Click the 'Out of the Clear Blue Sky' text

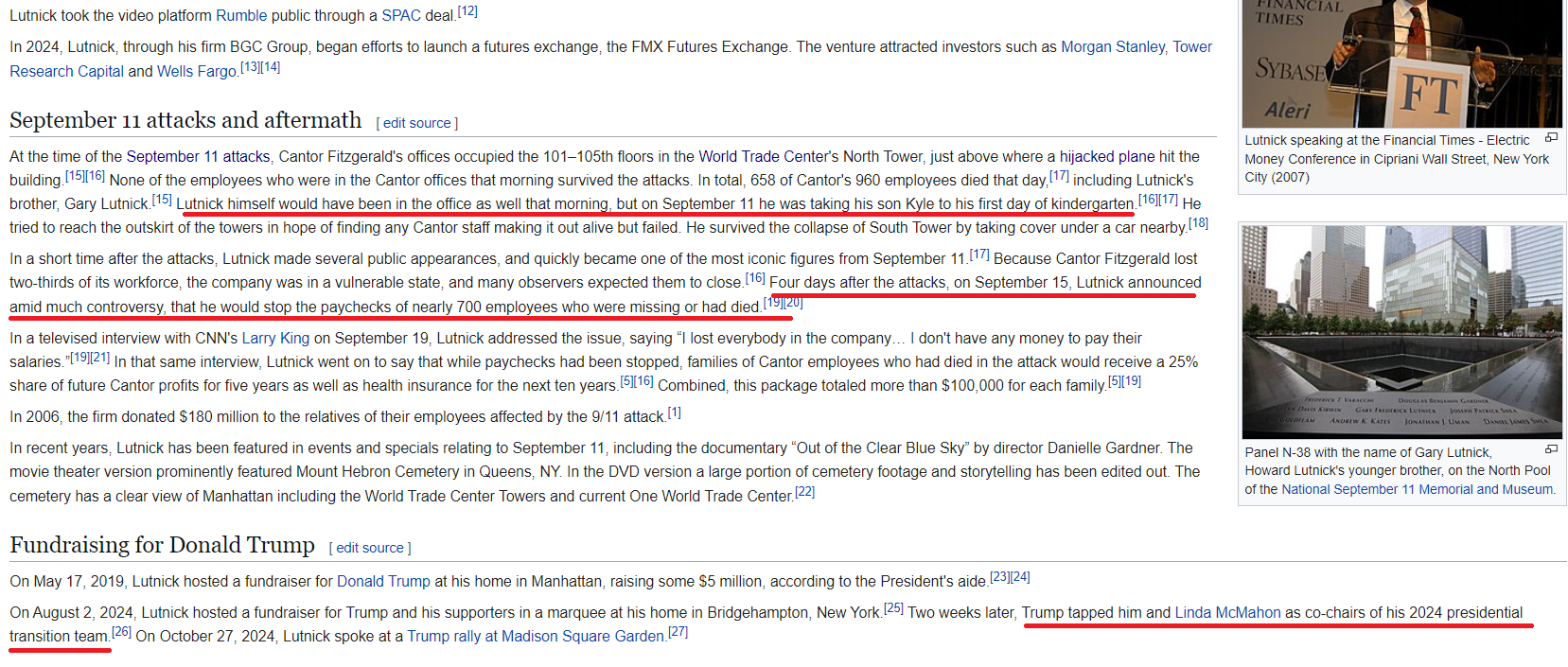[881, 448]
